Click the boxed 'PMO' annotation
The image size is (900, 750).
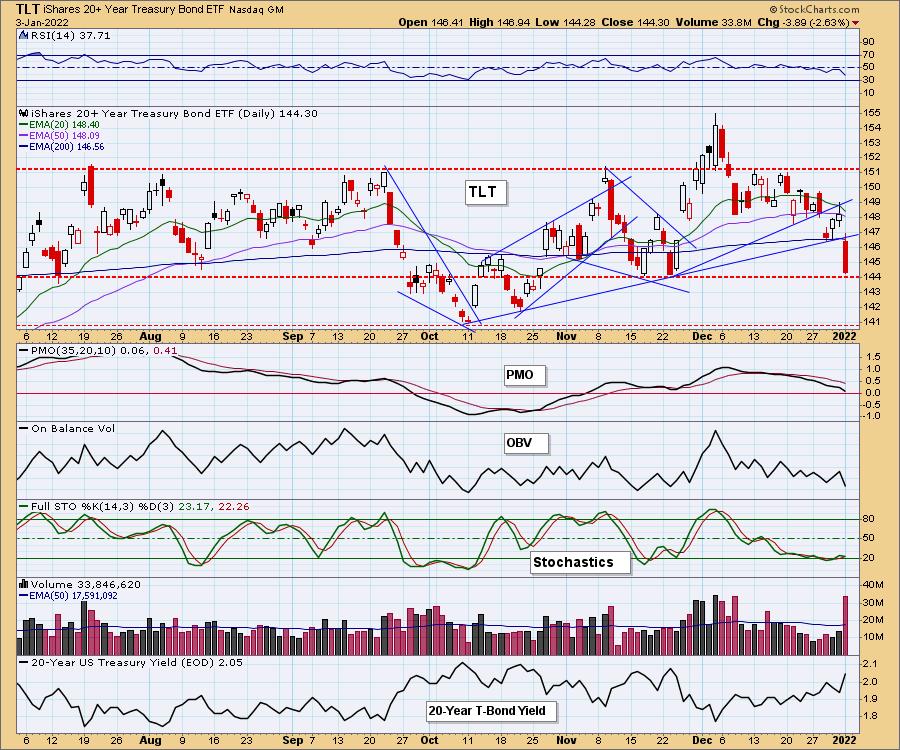pyautogui.click(x=524, y=376)
